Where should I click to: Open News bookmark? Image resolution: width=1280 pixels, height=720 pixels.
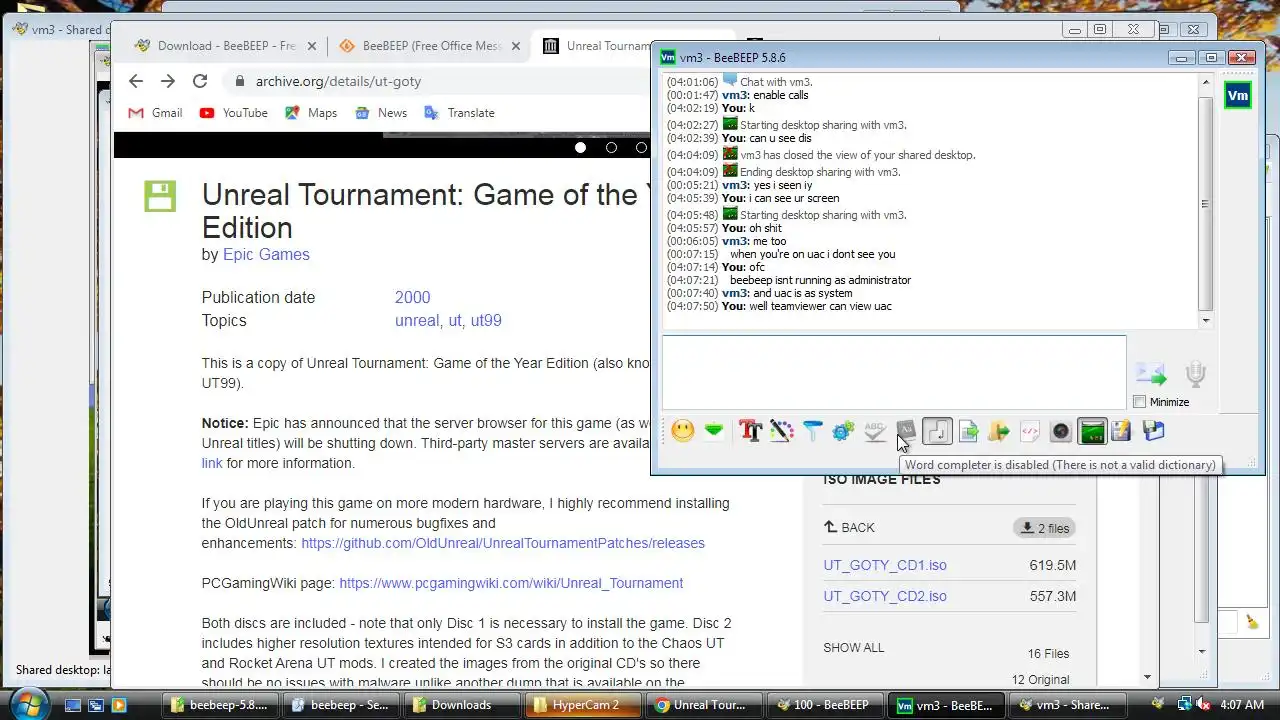(x=380, y=113)
